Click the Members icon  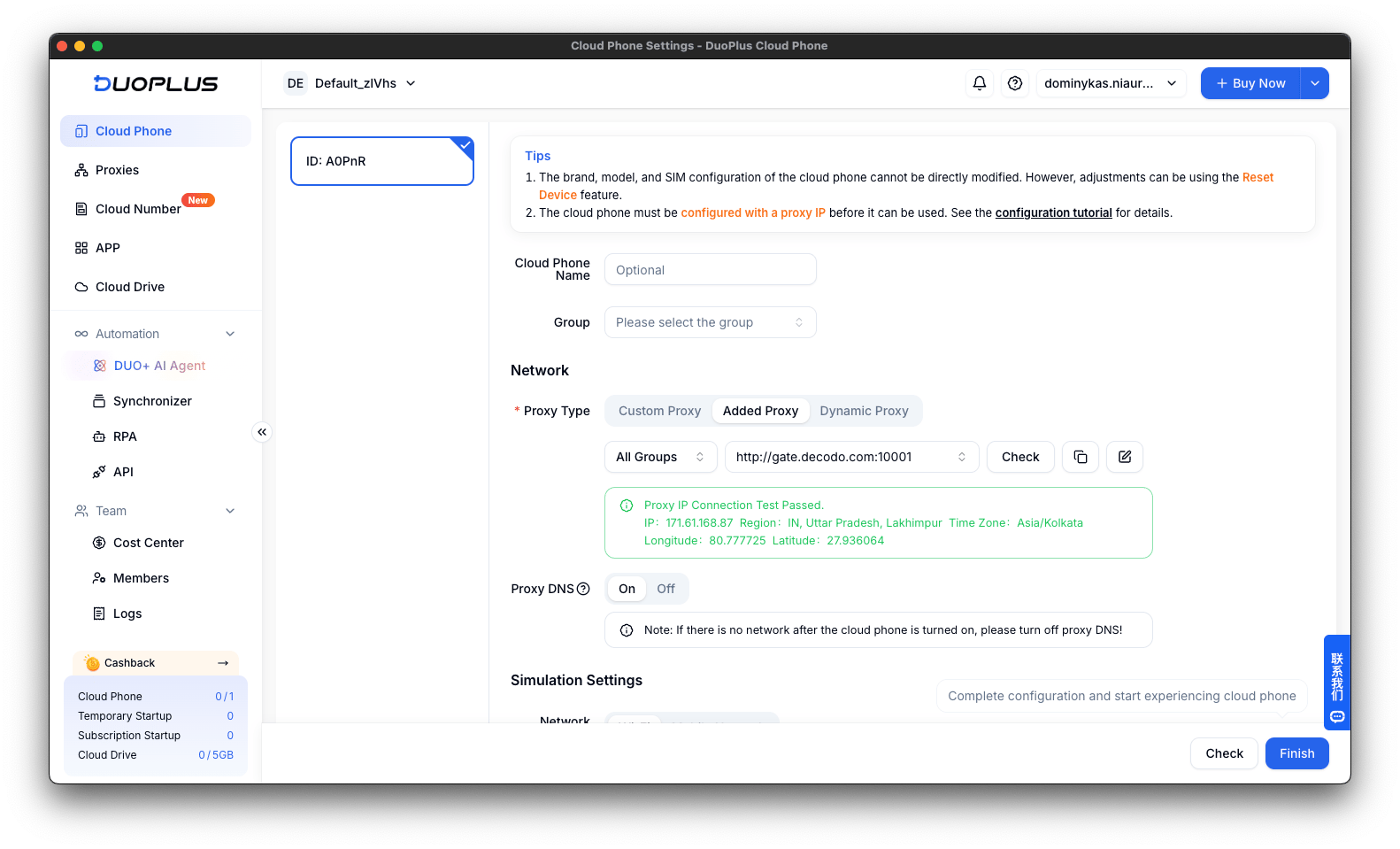point(99,578)
